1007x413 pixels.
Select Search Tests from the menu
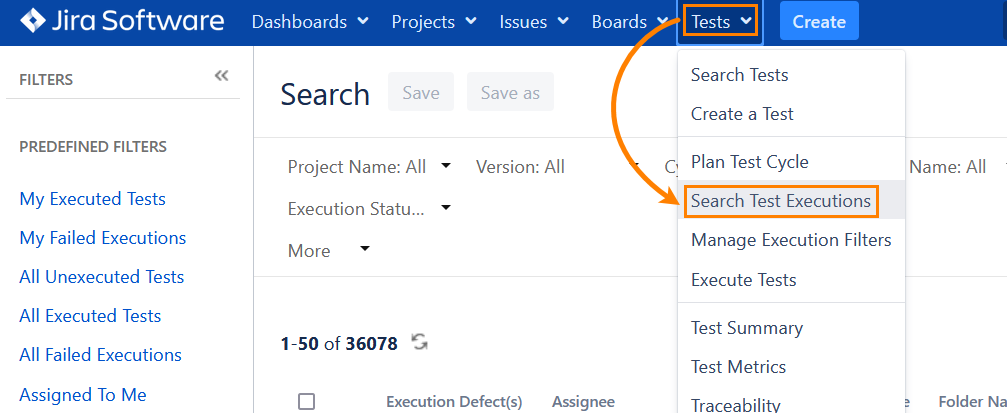(x=791, y=75)
